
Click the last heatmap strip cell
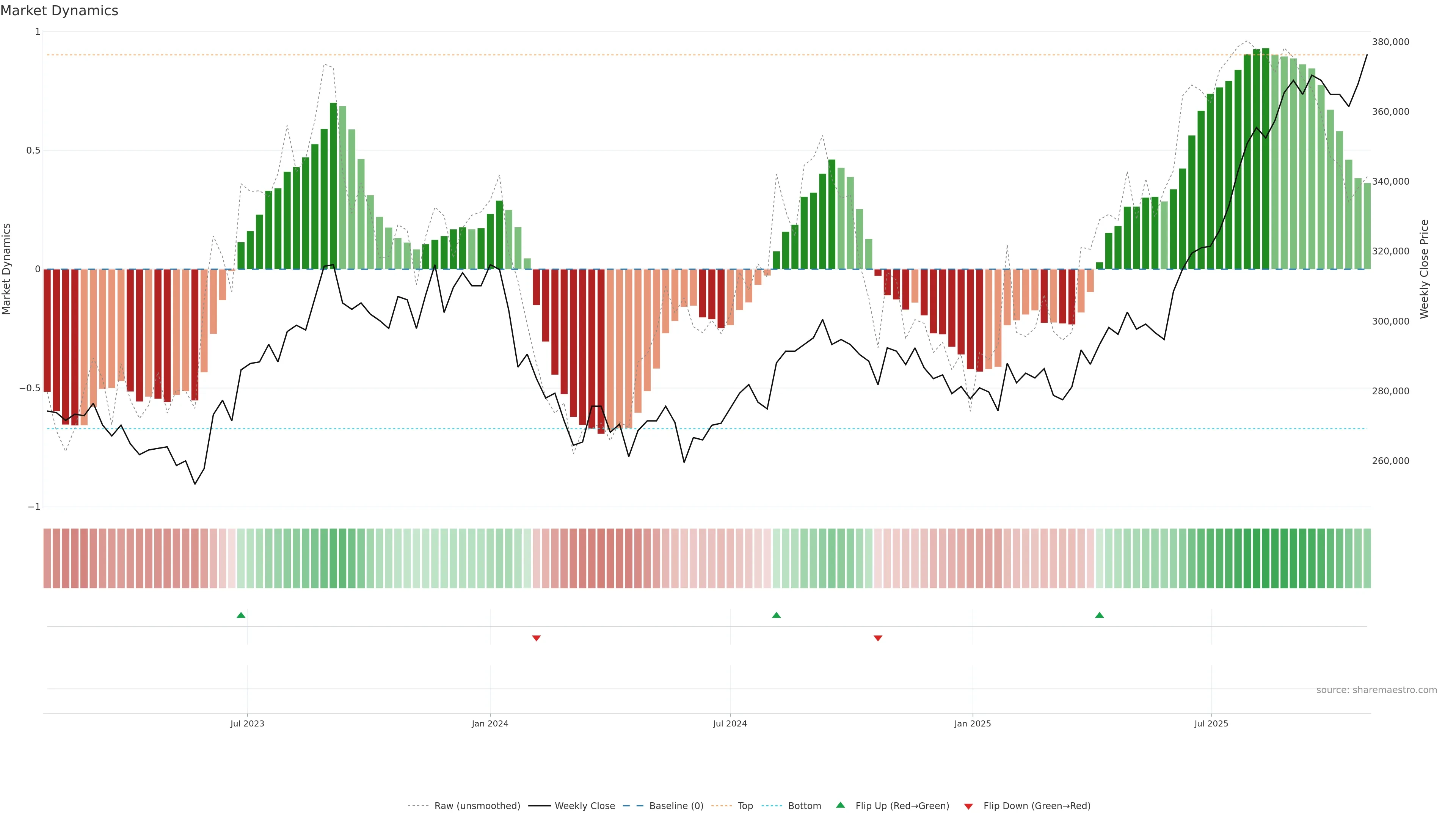pyautogui.click(x=1367, y=559)
